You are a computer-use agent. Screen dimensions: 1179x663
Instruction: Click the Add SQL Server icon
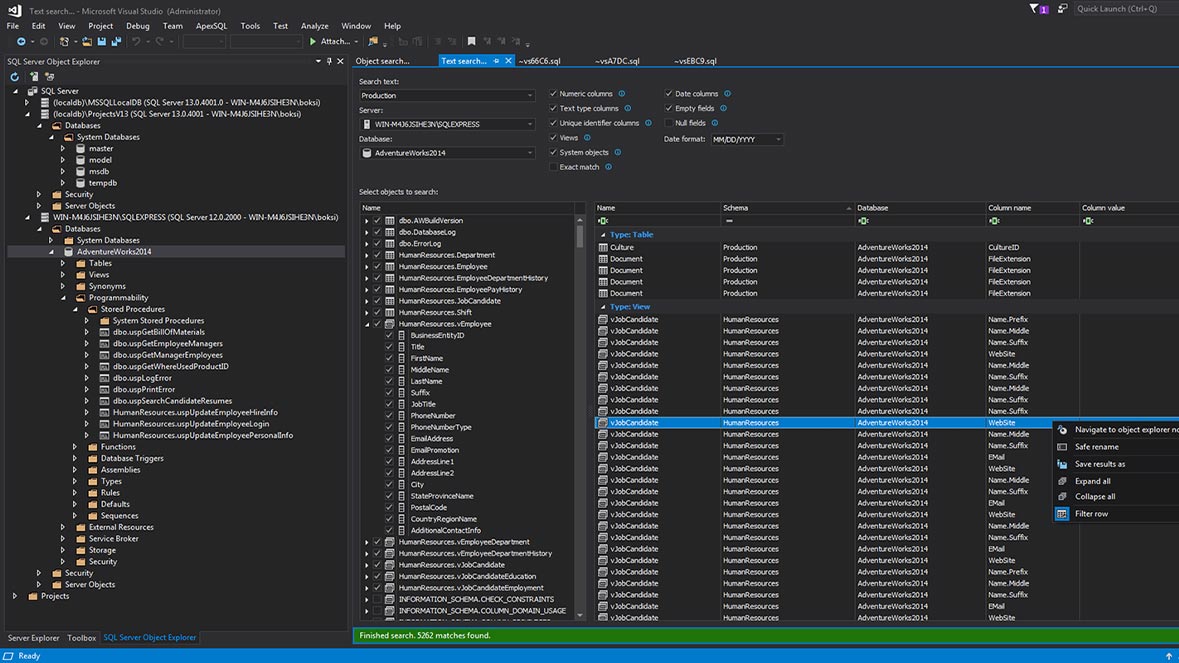point(34,77)
